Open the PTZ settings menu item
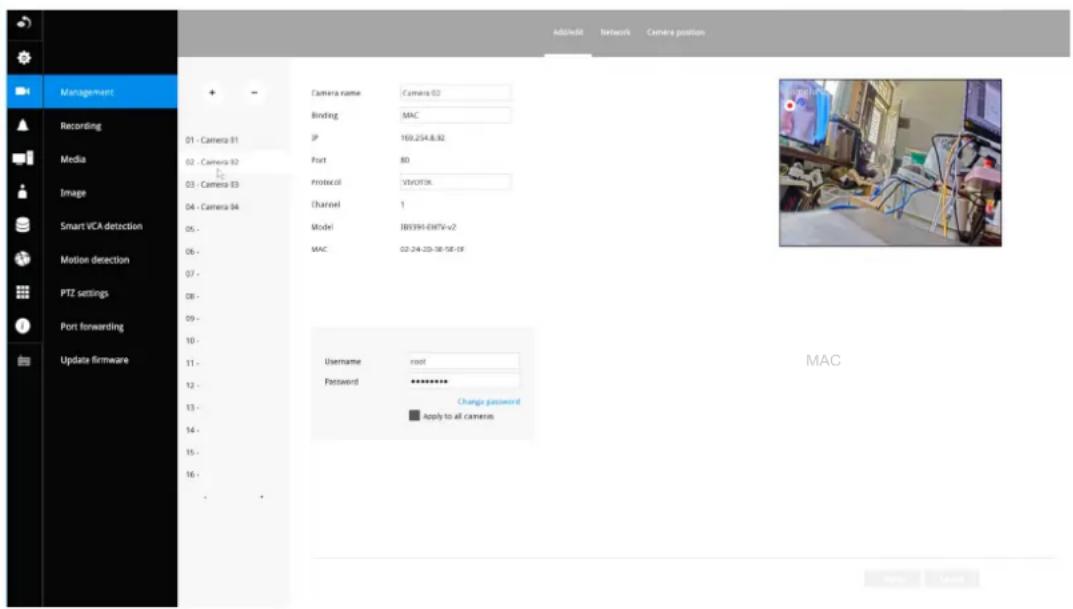 point(110,293)
